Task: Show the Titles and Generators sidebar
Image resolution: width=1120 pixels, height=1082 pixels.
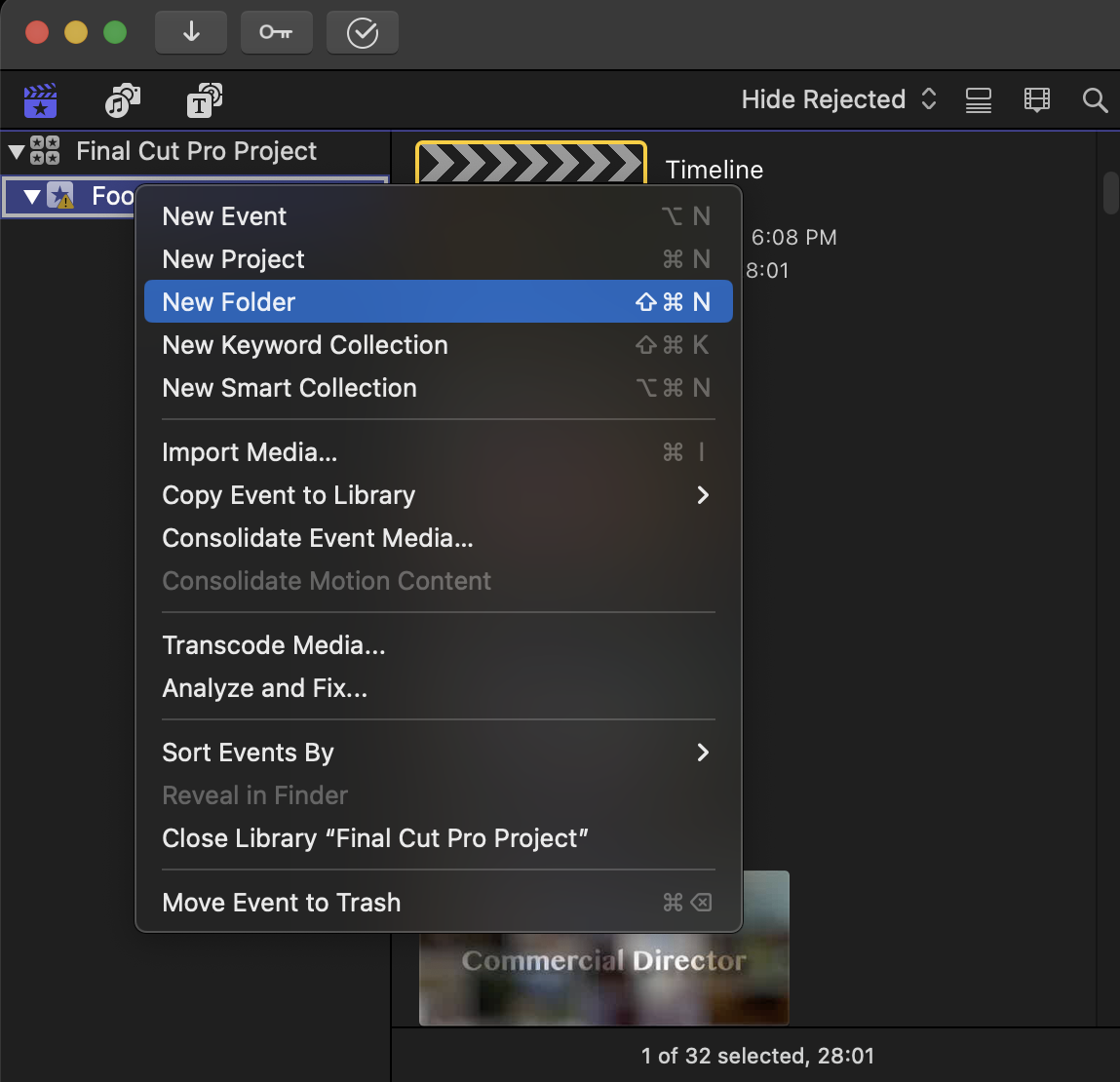Action: 205,100
